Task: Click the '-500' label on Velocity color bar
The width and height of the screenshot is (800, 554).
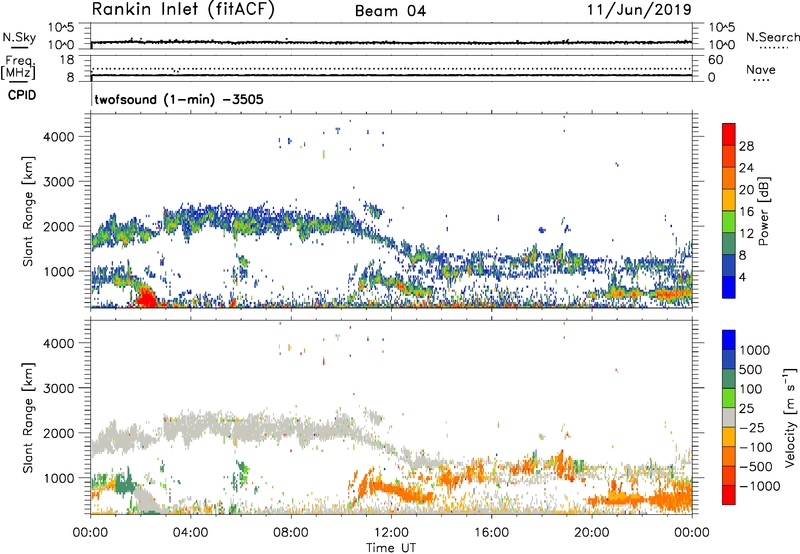Action: tap(756, 466)
